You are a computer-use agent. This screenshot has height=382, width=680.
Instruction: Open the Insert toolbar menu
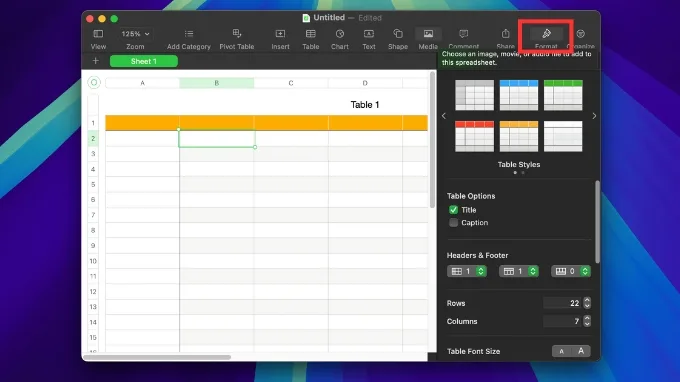pyautogui.click(x=280, y=34)
